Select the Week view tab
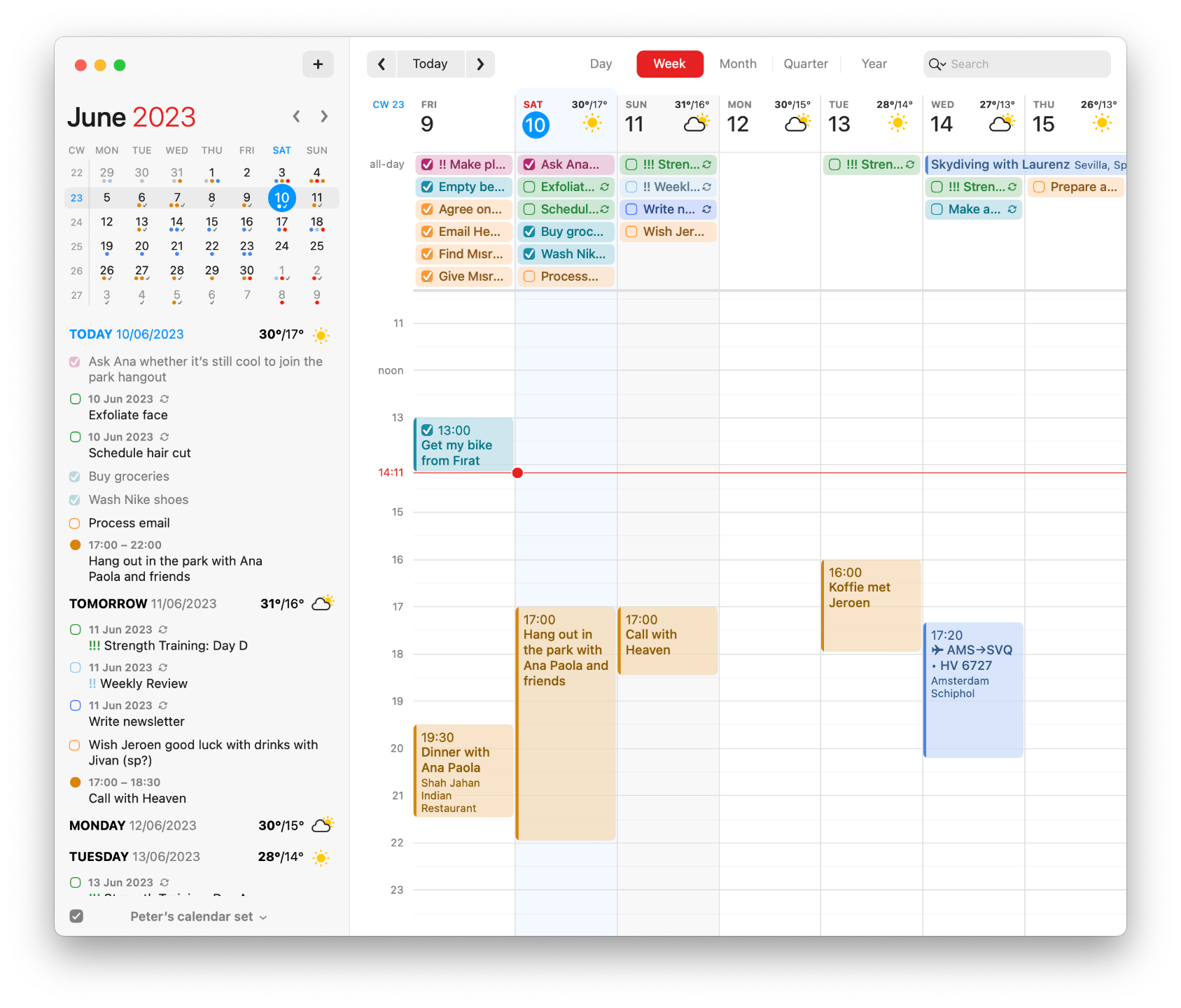The image size is (1181, 1008). (670, 64)
